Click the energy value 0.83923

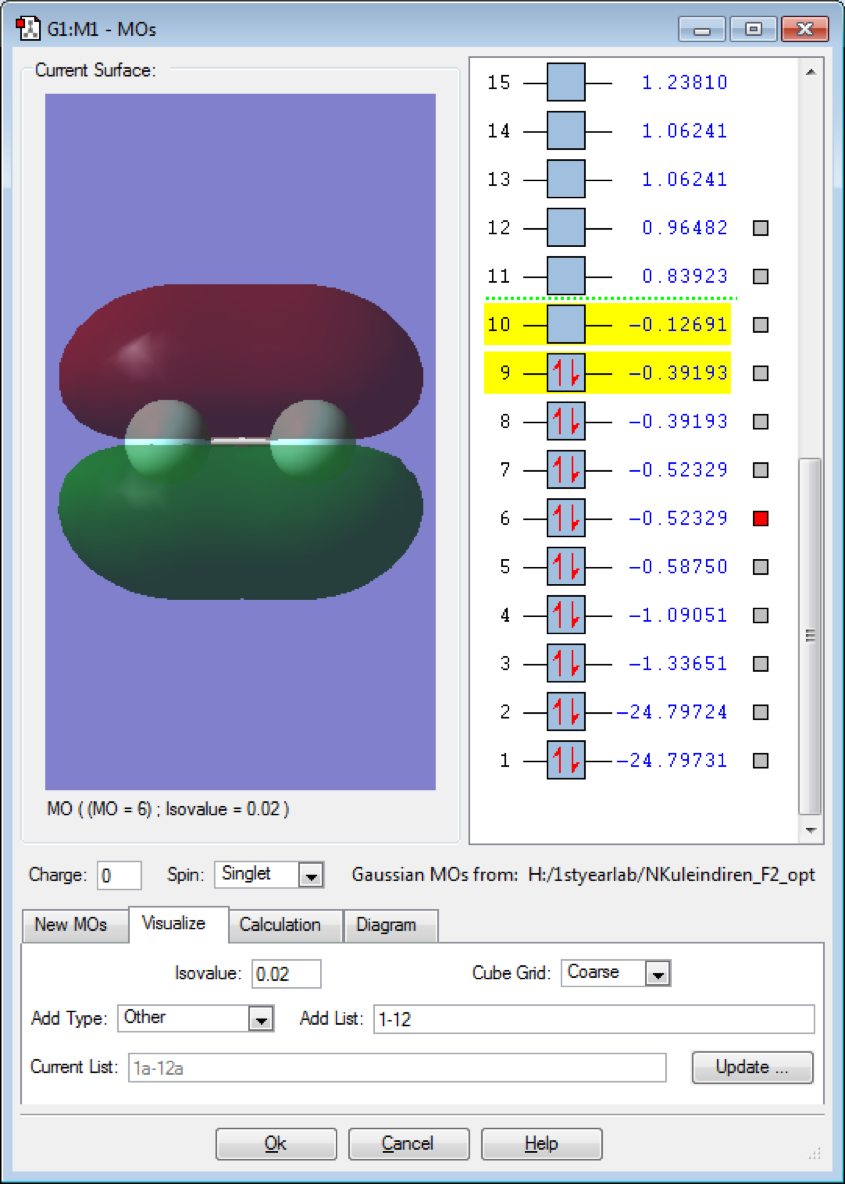[x=684, y=276]
